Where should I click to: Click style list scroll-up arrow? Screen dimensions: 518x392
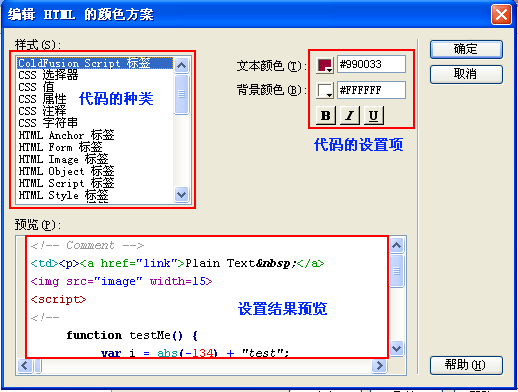coord(181,65)
